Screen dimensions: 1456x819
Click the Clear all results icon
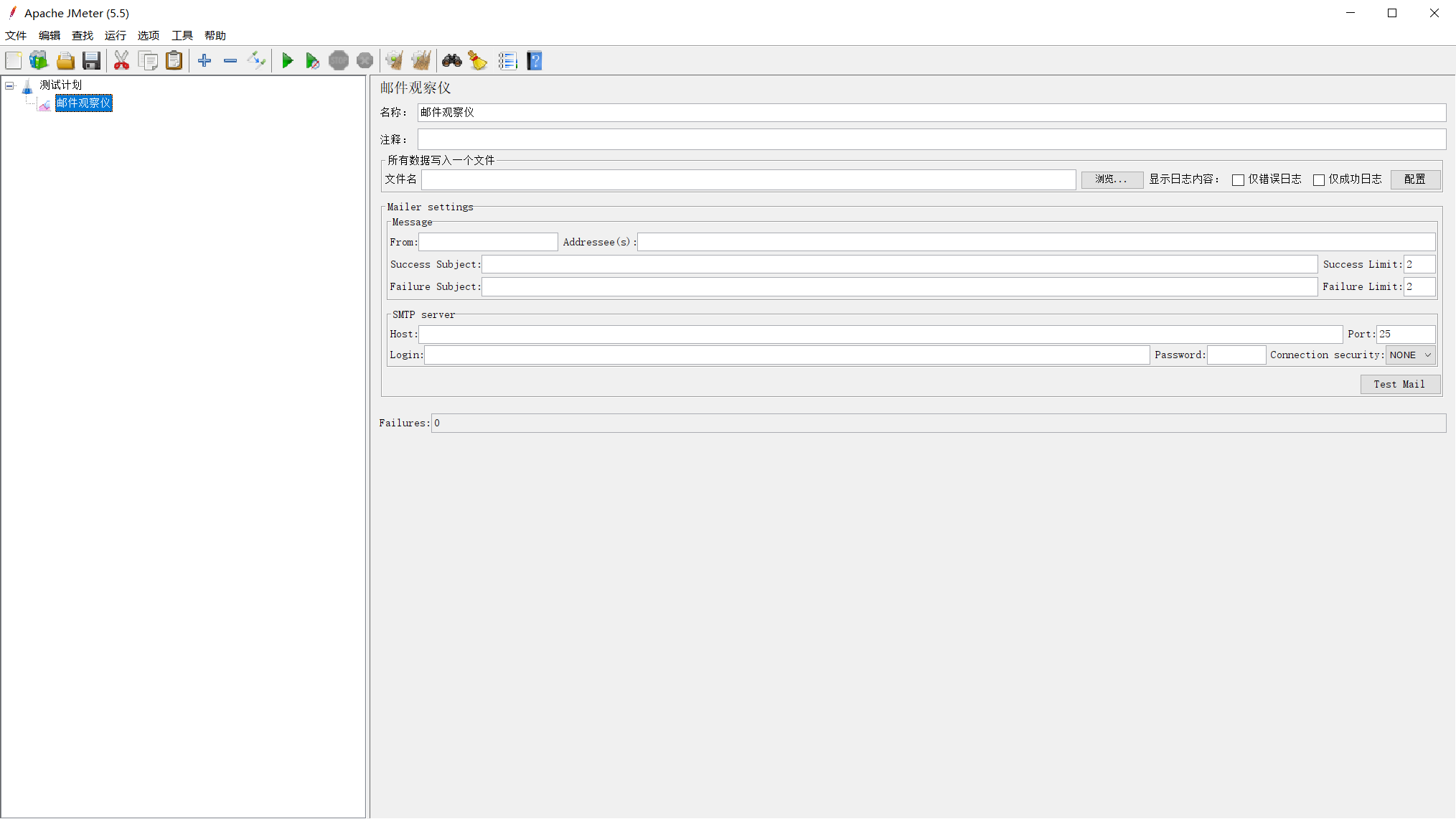click(421, 61)
